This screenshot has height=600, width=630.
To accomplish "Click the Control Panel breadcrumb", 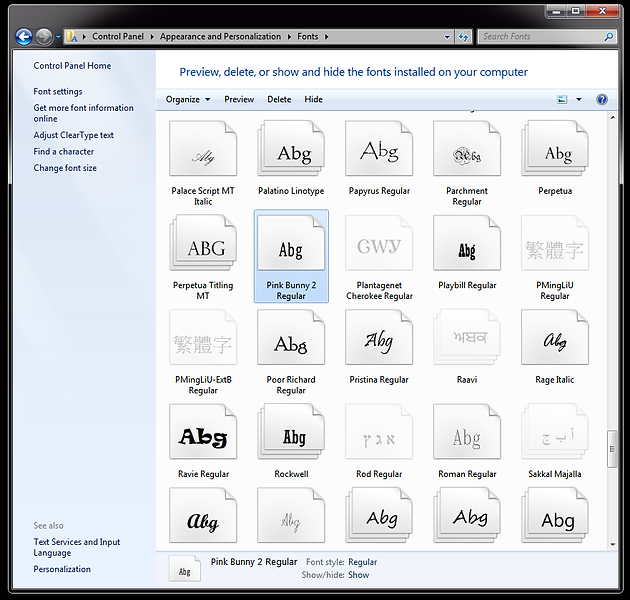I will tap(118, 37).
